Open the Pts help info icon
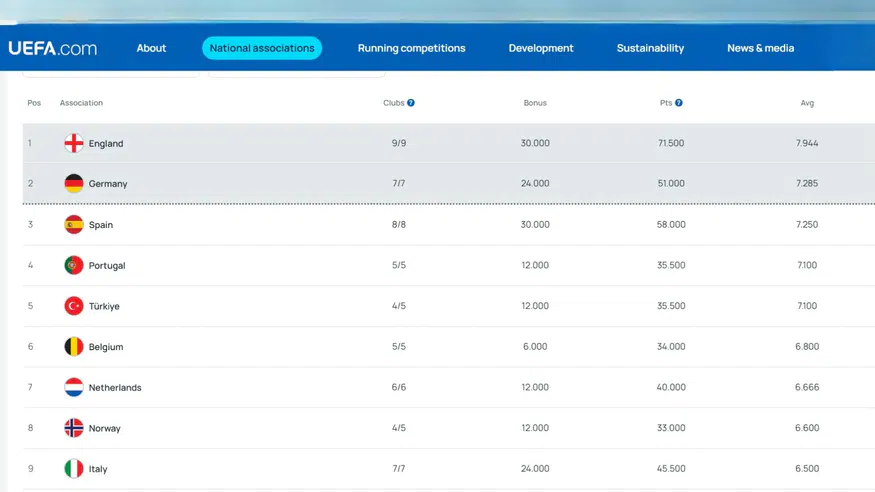This screenshot has width=875, height=492. click(679, 103)
